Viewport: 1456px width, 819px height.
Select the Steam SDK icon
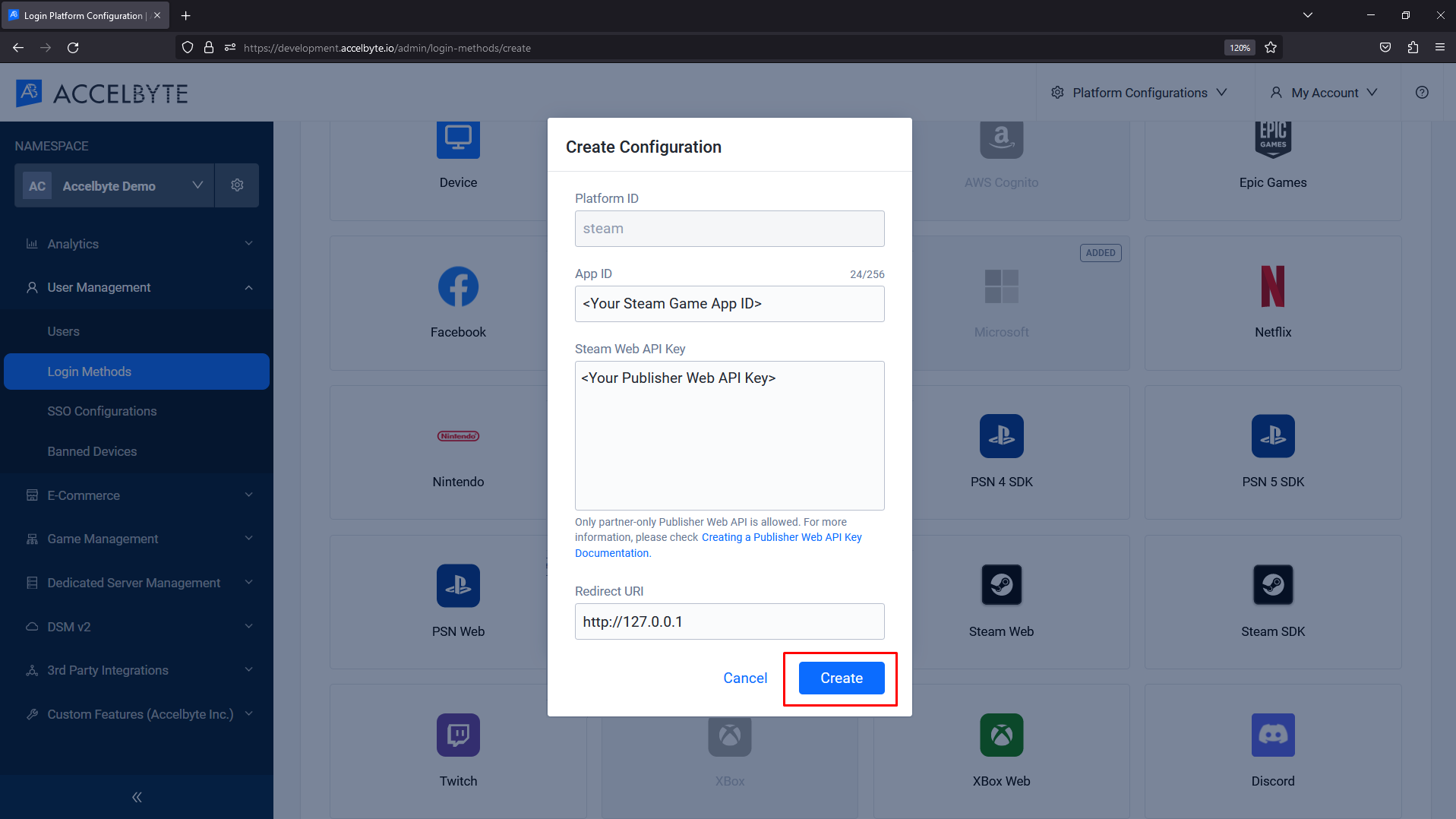pyautogui.click(x=1273, y=585)
